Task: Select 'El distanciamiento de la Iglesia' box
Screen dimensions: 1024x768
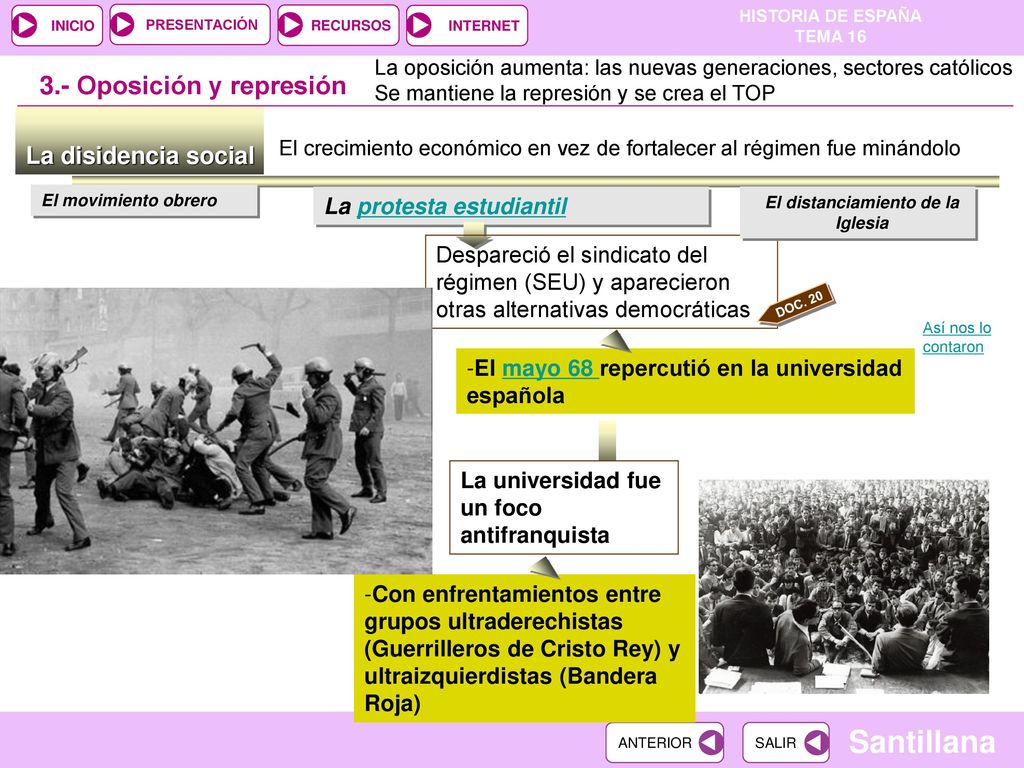Action: [x=859, y=213]
